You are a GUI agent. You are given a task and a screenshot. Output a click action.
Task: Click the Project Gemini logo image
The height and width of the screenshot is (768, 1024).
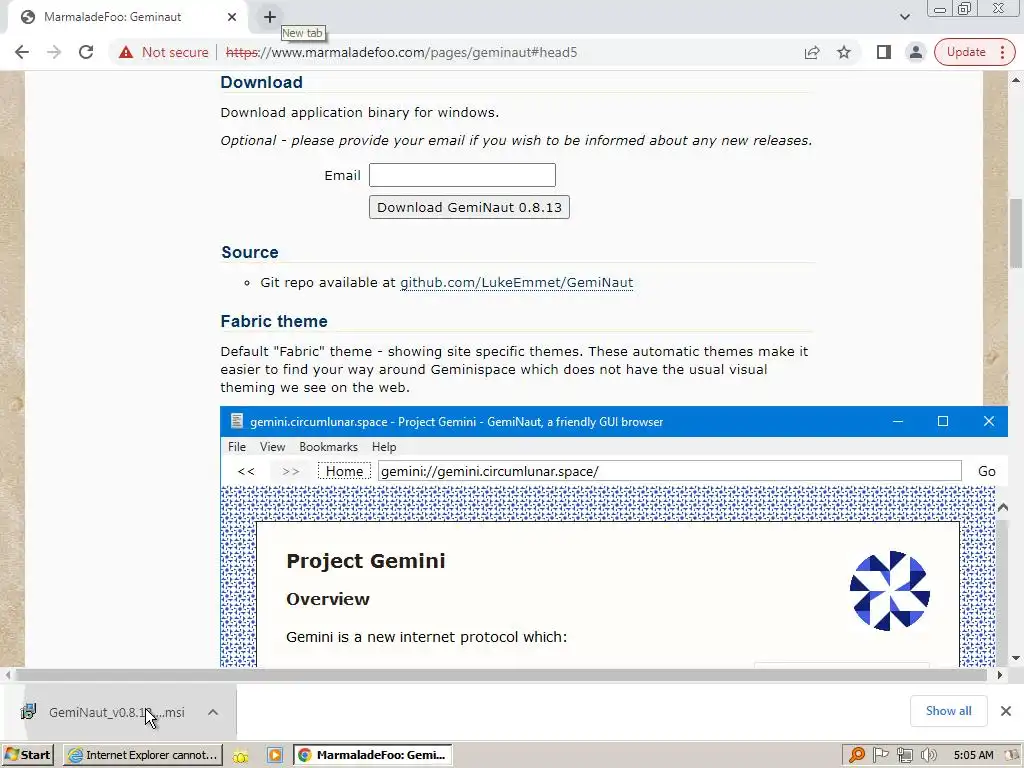[x=889, y=591]
